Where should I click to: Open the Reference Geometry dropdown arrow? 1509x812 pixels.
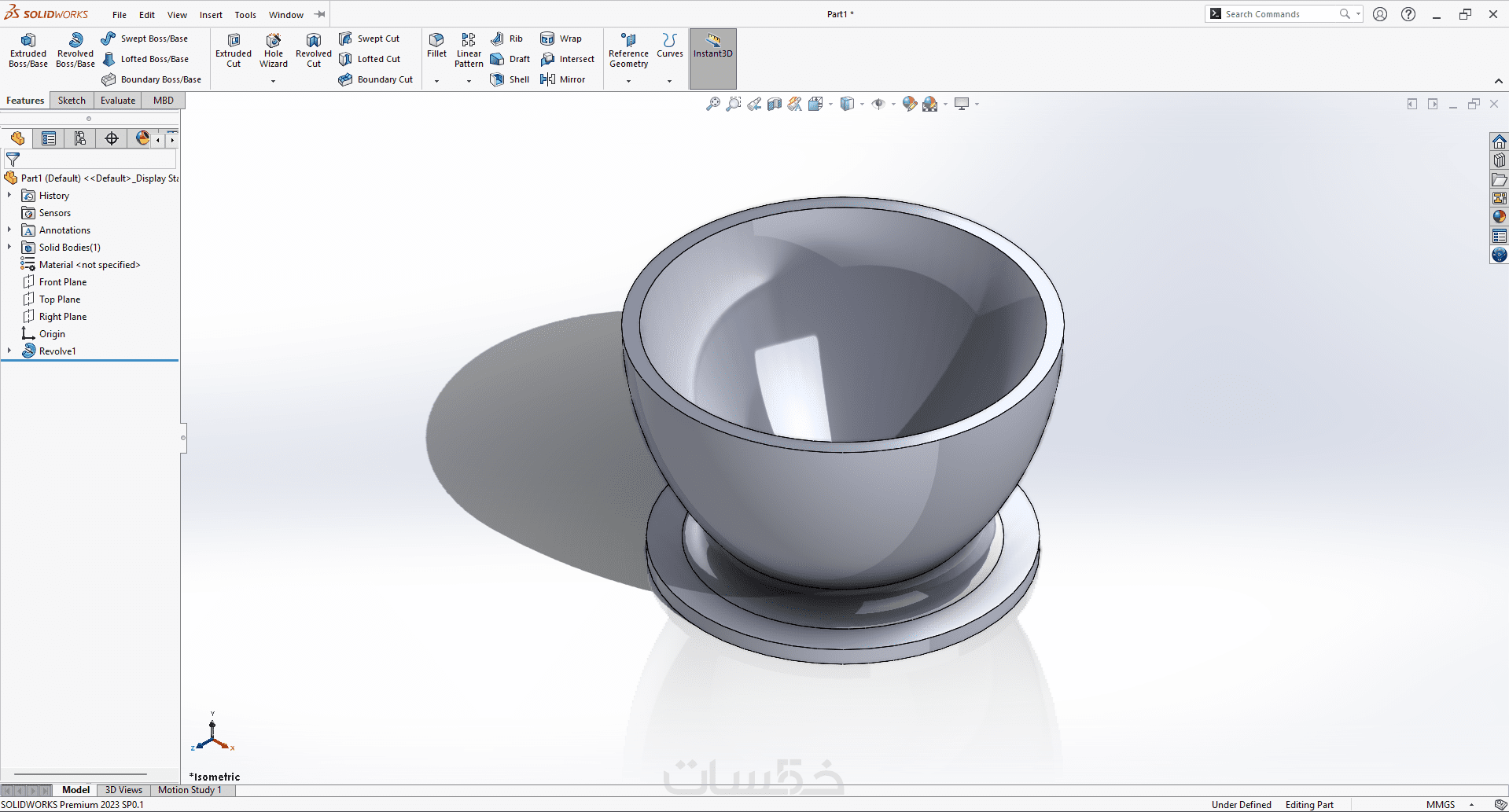pos(628,81)
